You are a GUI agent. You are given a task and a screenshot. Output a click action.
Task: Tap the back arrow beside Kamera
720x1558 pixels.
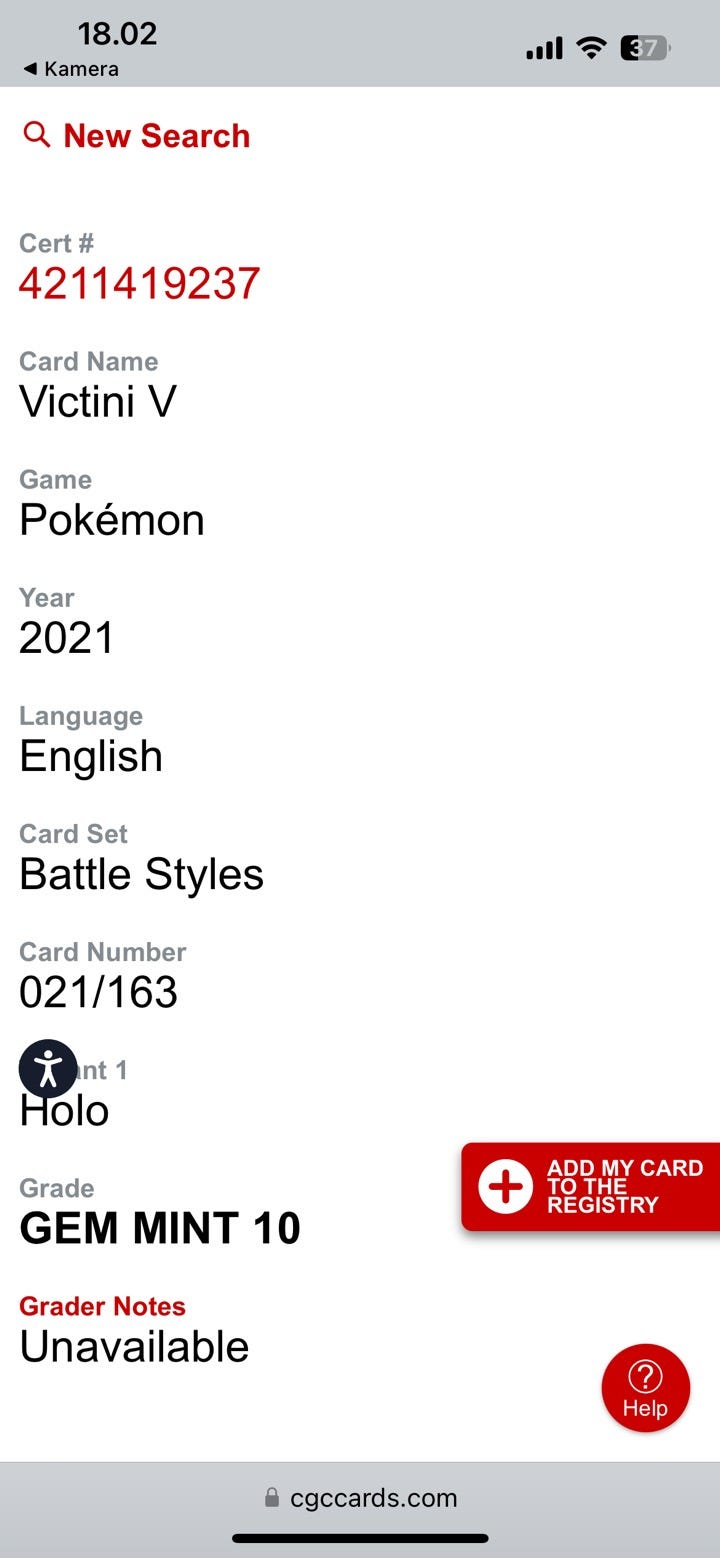[x=30, y=69]
